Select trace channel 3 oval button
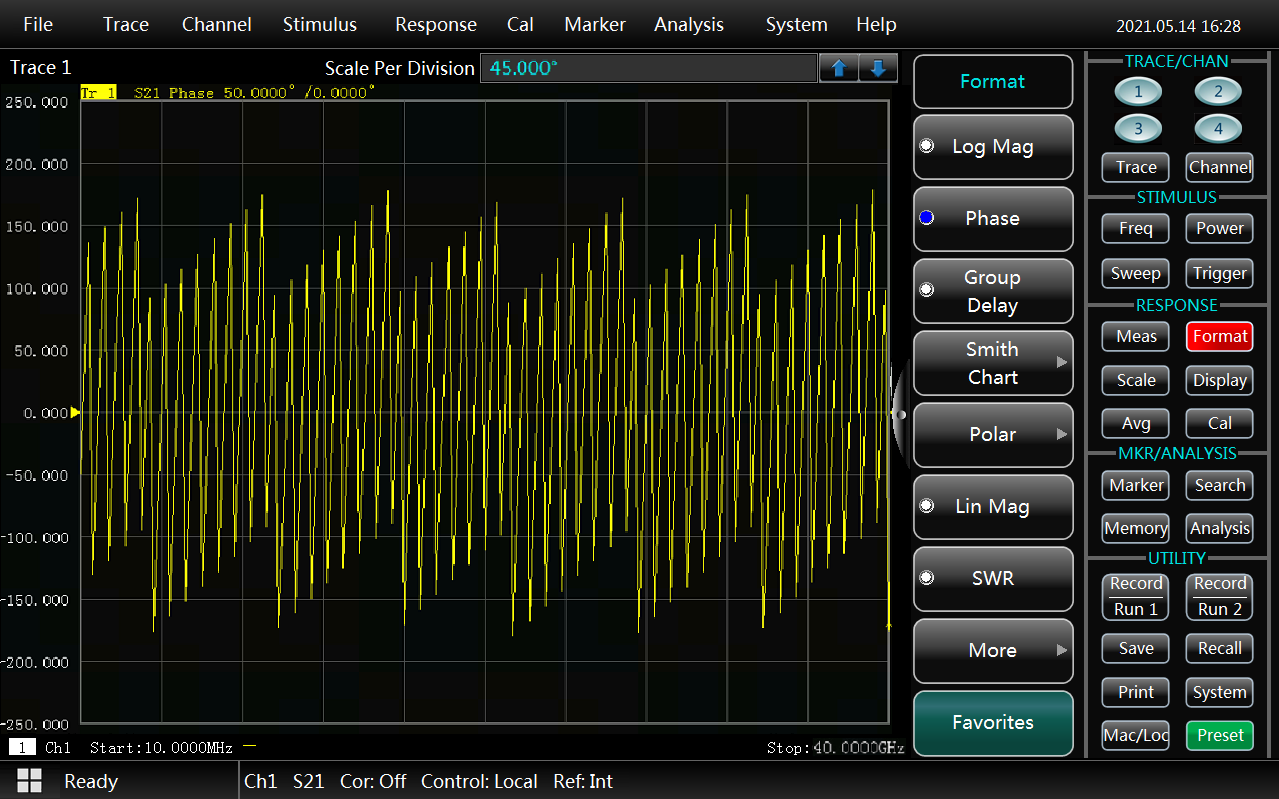 coord(1138,129)
